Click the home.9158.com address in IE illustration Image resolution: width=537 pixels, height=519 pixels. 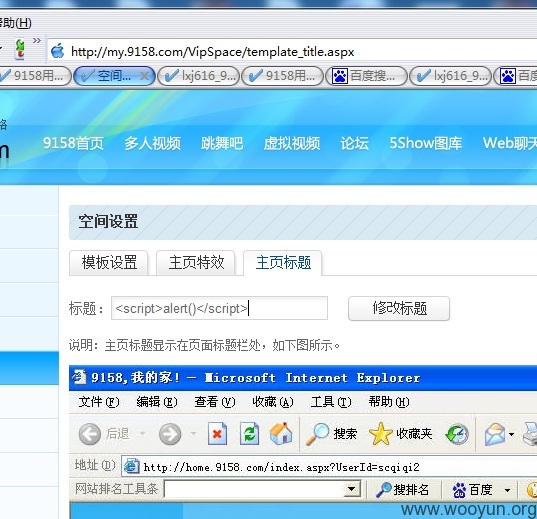coord(282,467)
